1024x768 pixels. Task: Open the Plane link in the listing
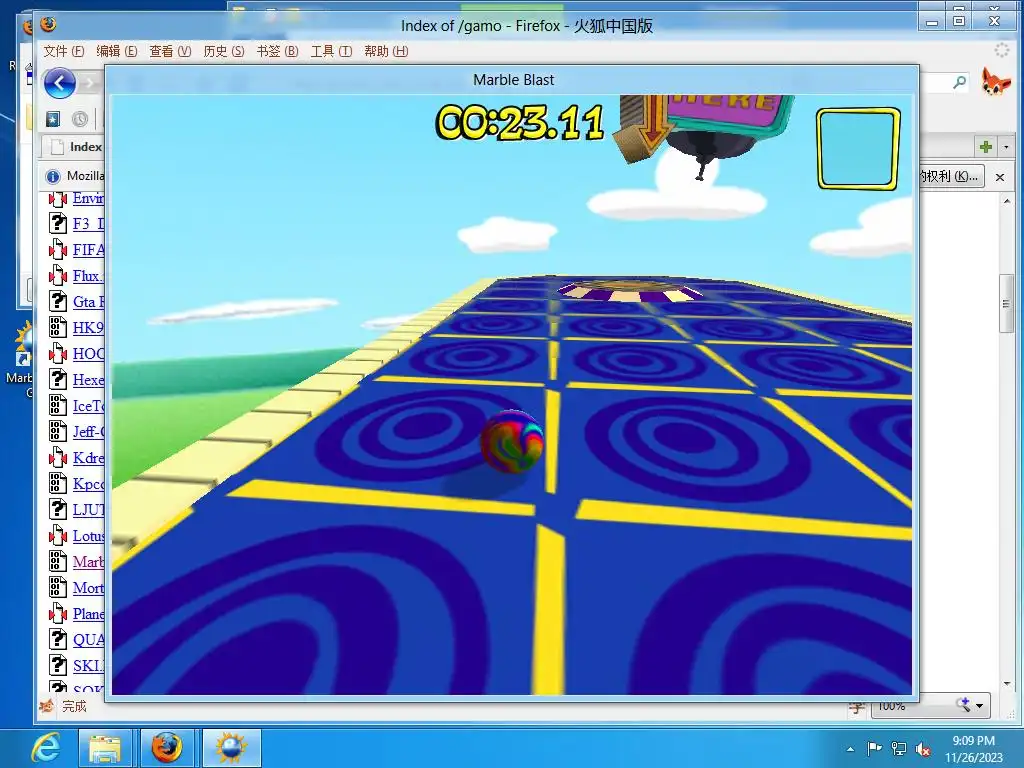(88, 614)
